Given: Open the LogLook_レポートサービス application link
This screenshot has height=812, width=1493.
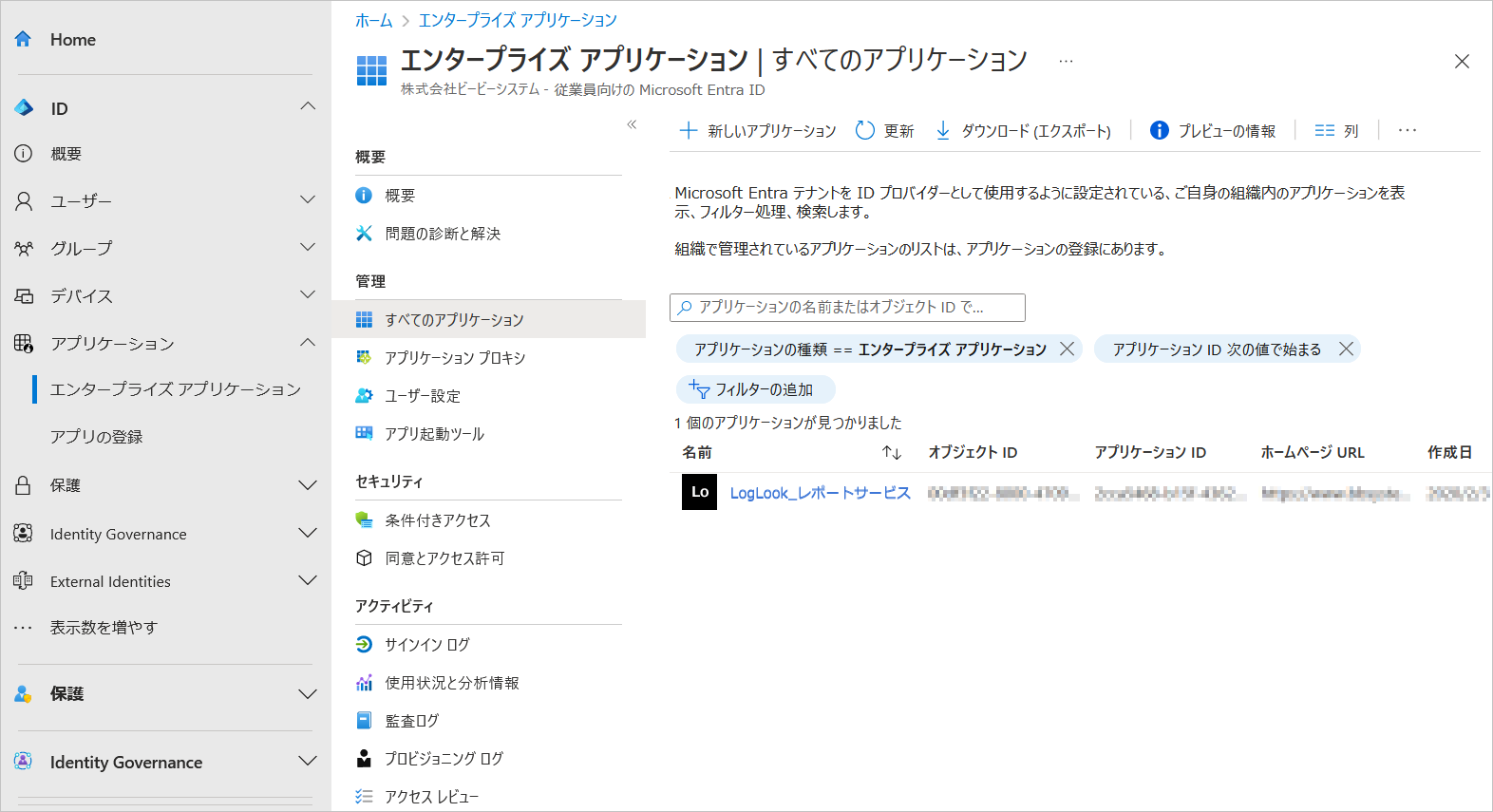Looking at the screenshot, I should coord(820,493).
